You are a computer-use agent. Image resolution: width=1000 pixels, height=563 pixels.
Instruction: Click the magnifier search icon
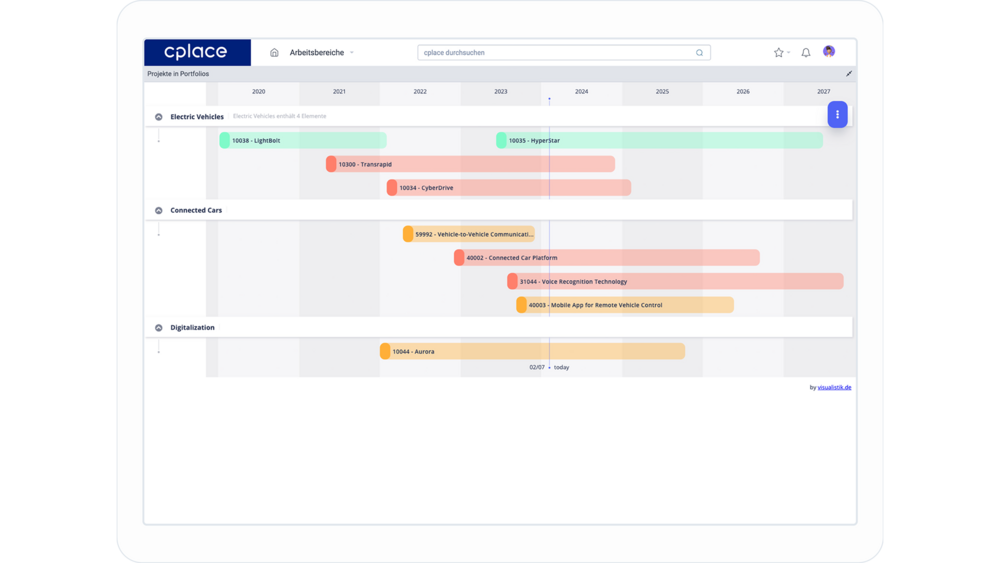(699, 53)
